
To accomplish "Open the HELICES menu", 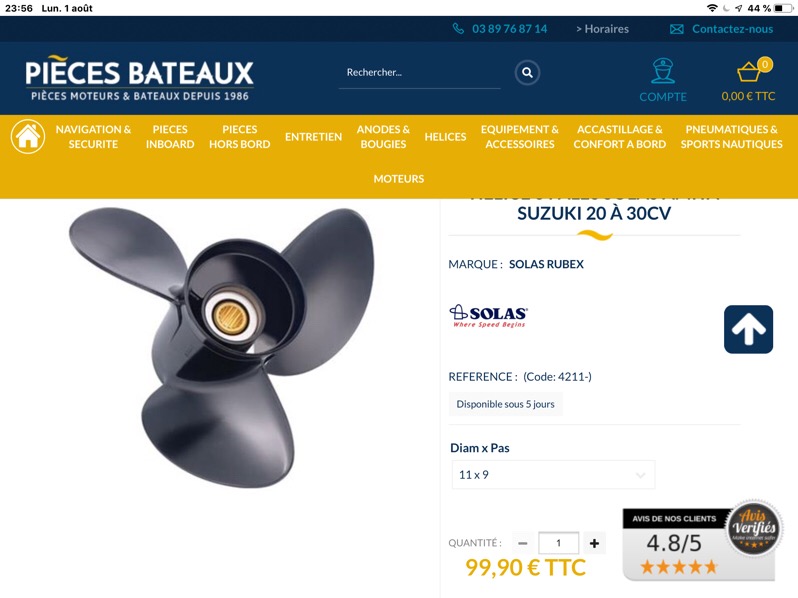I will point(445,137).
